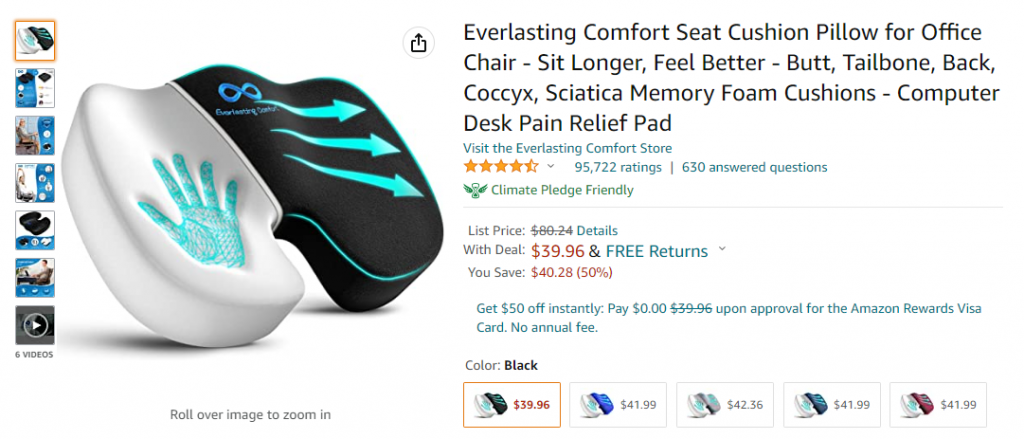Click the share icon above product image
1024x439 pixels.
[418, 43]
